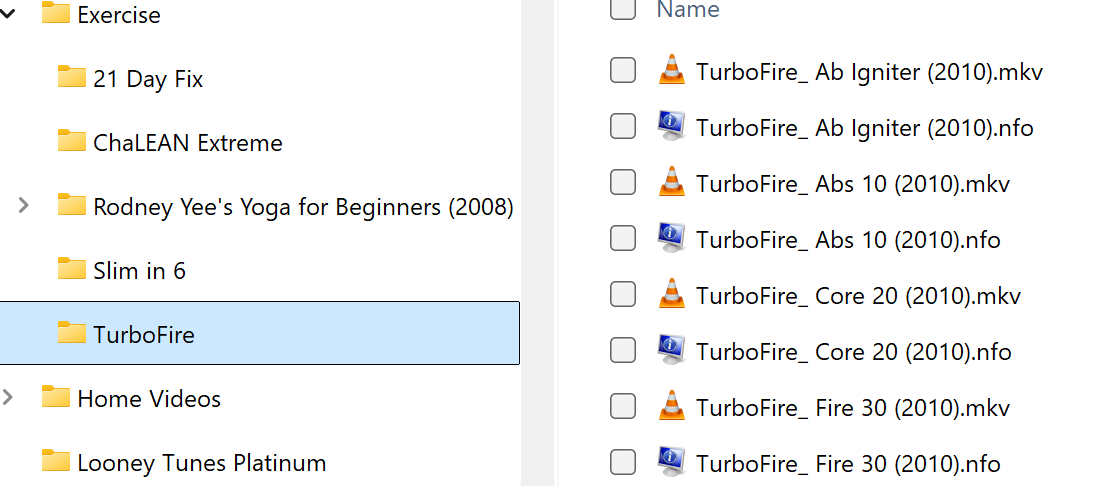Check the box for Ab Igniter mkv
This screenshot has width=1117, height=486.
[x=623, y=71]
